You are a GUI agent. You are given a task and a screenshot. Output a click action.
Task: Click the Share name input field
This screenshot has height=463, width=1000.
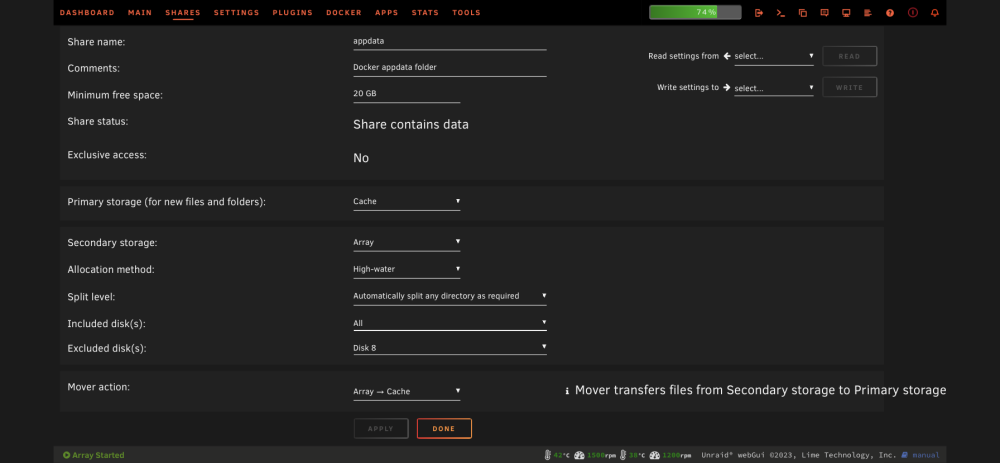tap(450, 41)
